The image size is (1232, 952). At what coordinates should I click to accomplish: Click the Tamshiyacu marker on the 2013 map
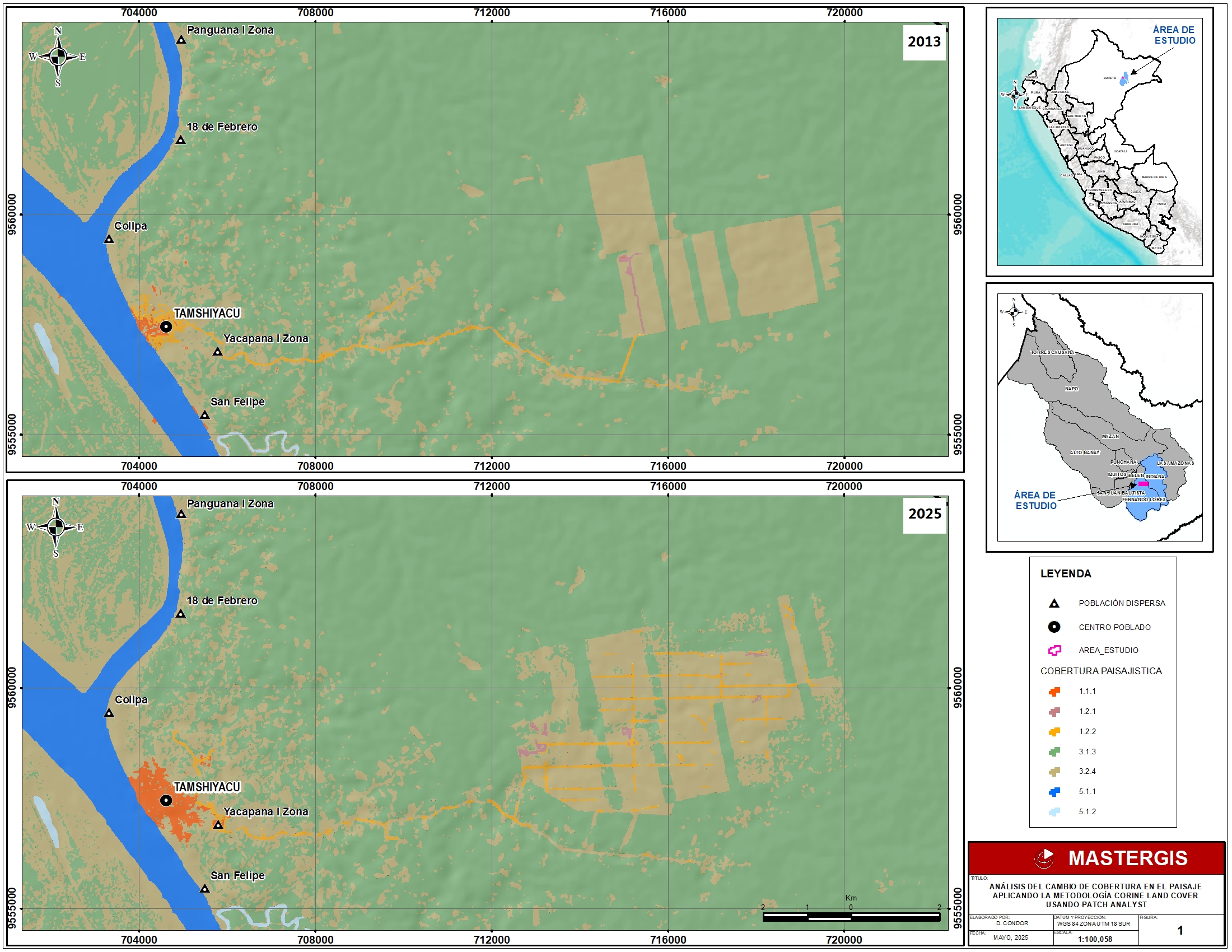tap(166, 326)
